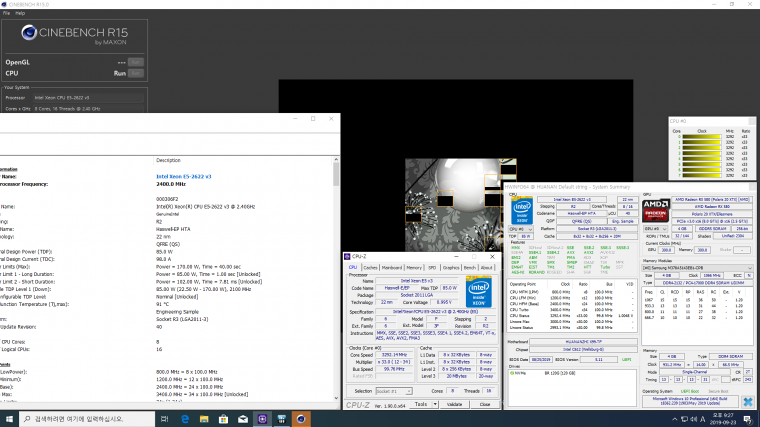Click scroll down arrow in left info window
The image size is (760, 427).
tap(336, 398)
